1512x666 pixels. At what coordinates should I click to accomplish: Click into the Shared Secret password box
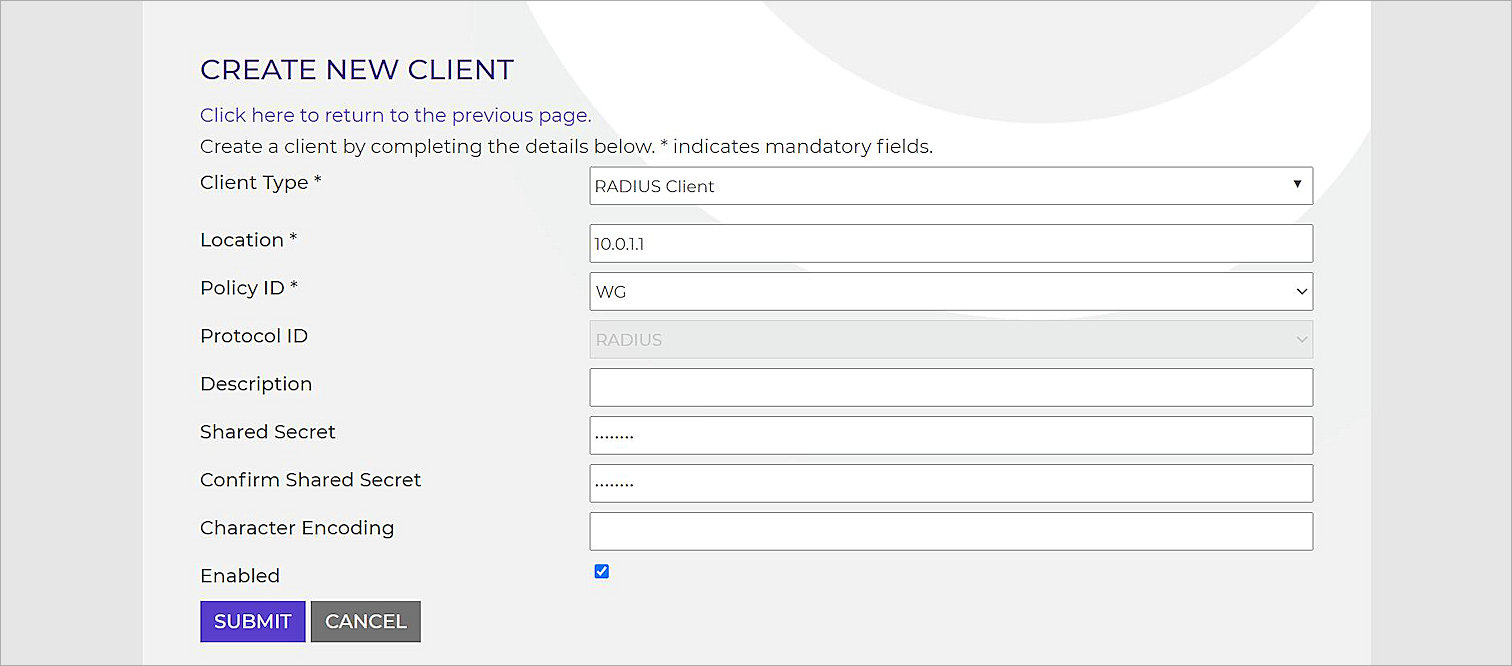point(950,436)
